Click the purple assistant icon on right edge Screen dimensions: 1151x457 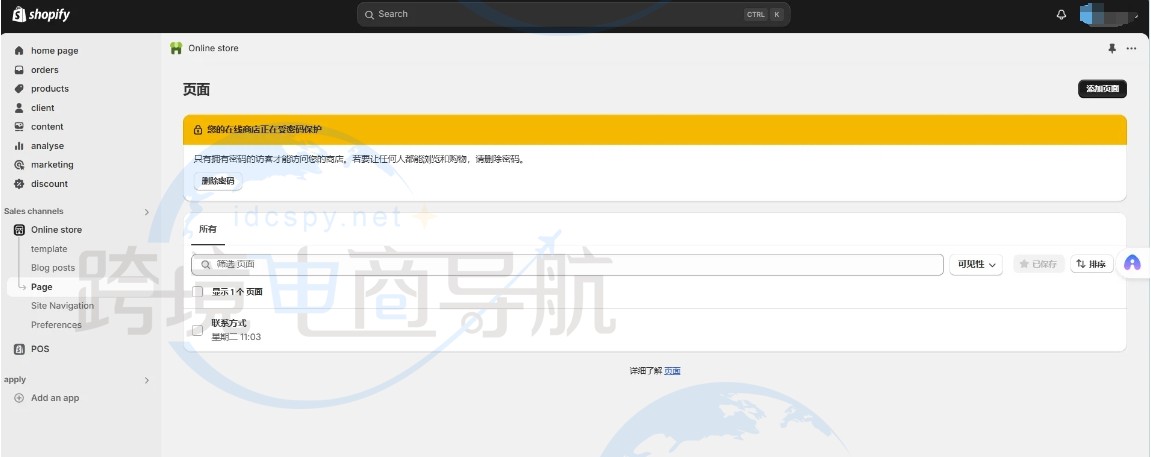1133,263
